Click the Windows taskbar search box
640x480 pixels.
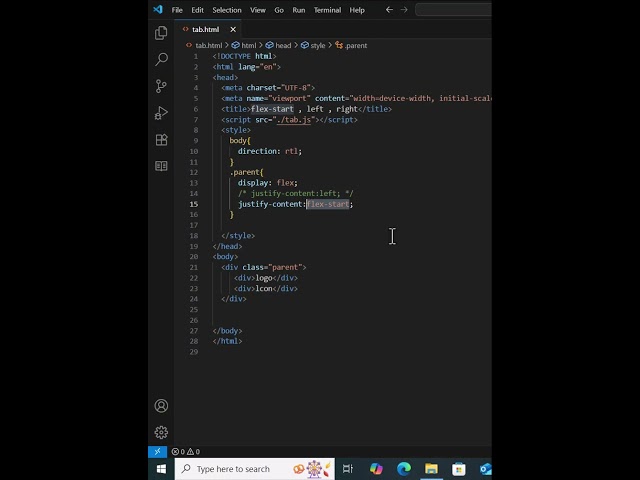pyautogui.click(x=255, y=469)
